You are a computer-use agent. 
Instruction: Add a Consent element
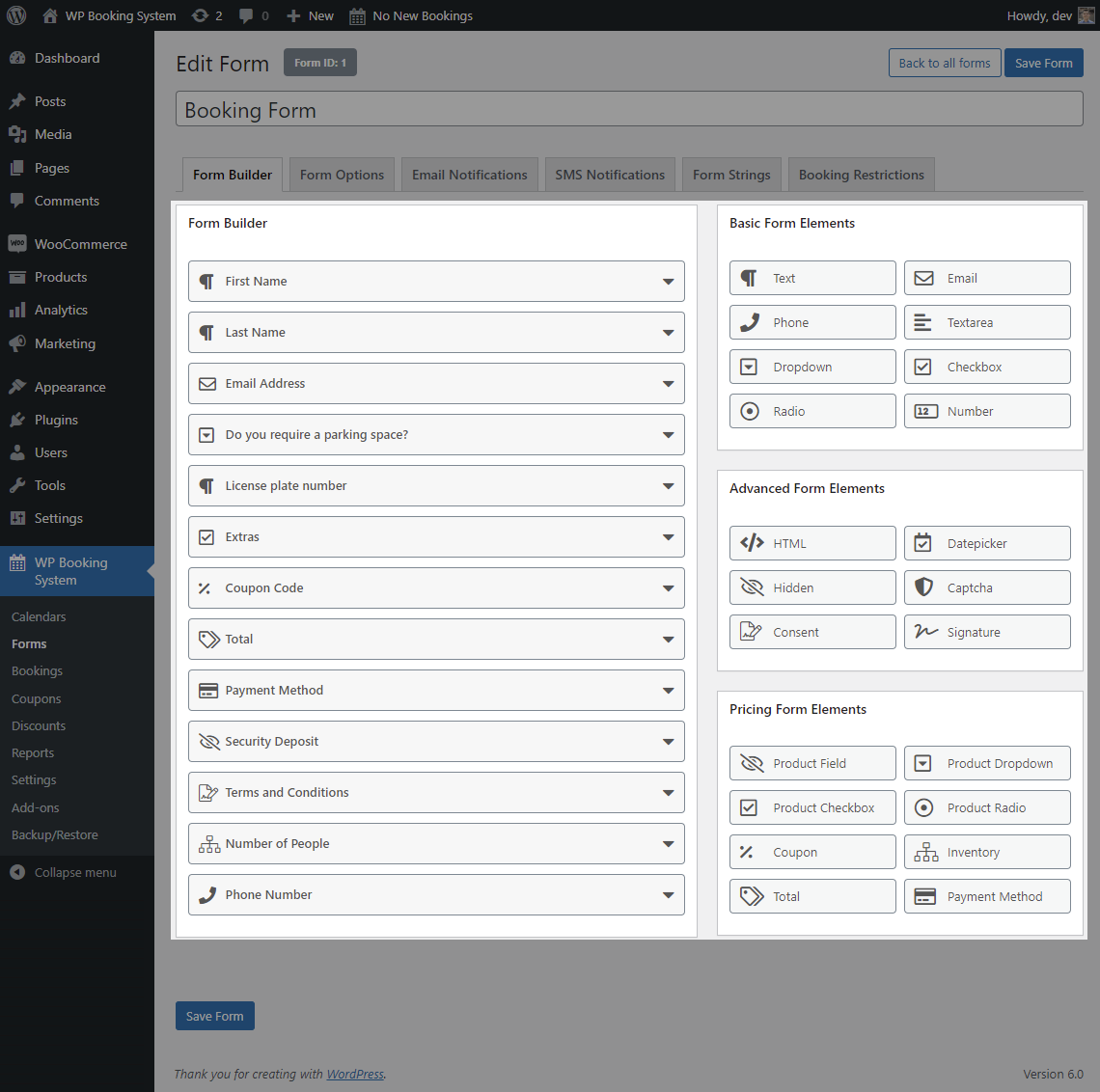click(x=812, y=632)
